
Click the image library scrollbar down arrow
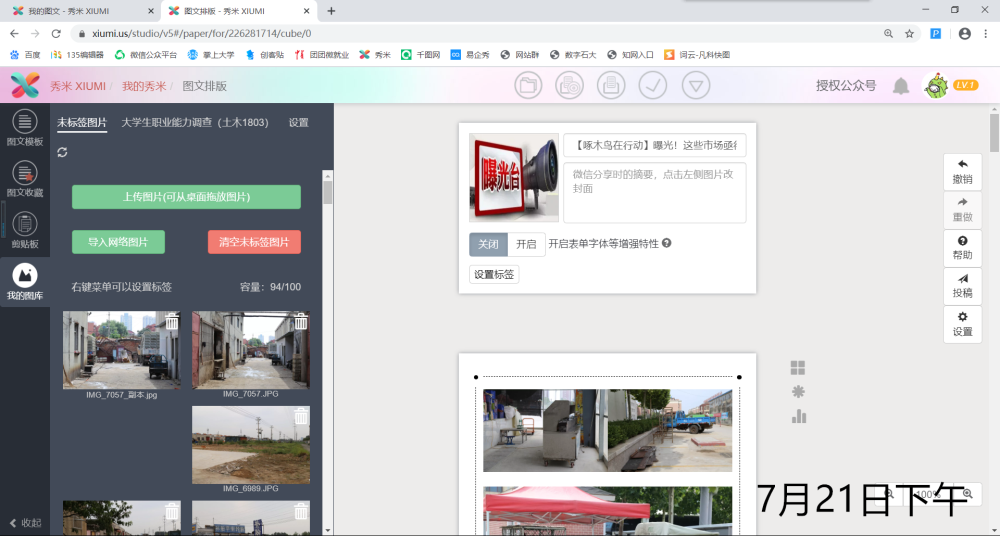[x=328, y=530]
